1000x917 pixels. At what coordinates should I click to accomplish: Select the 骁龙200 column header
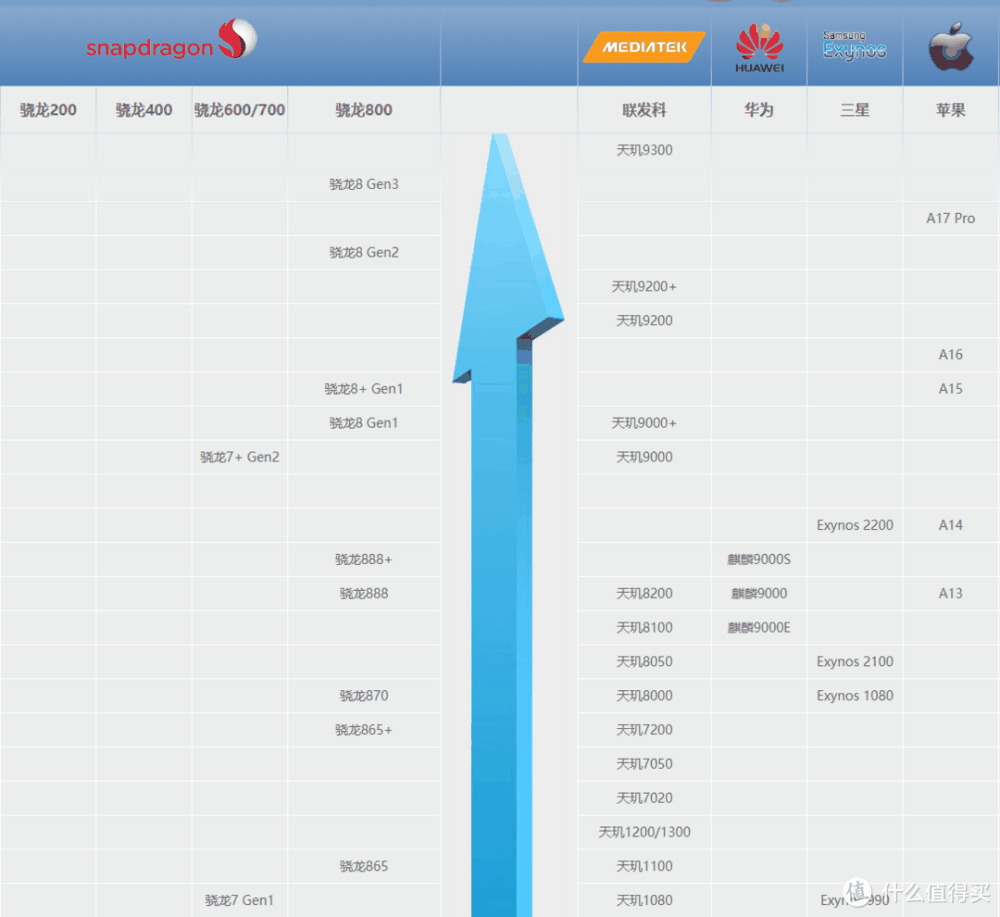48,110
